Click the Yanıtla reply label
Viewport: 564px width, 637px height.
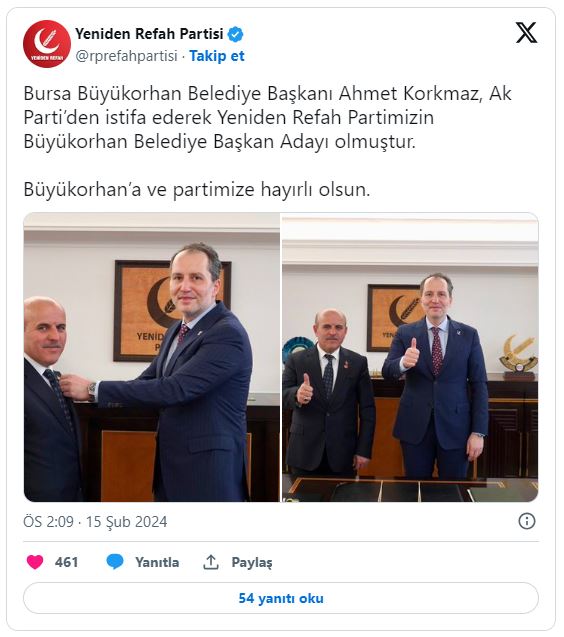pos(157,562)
